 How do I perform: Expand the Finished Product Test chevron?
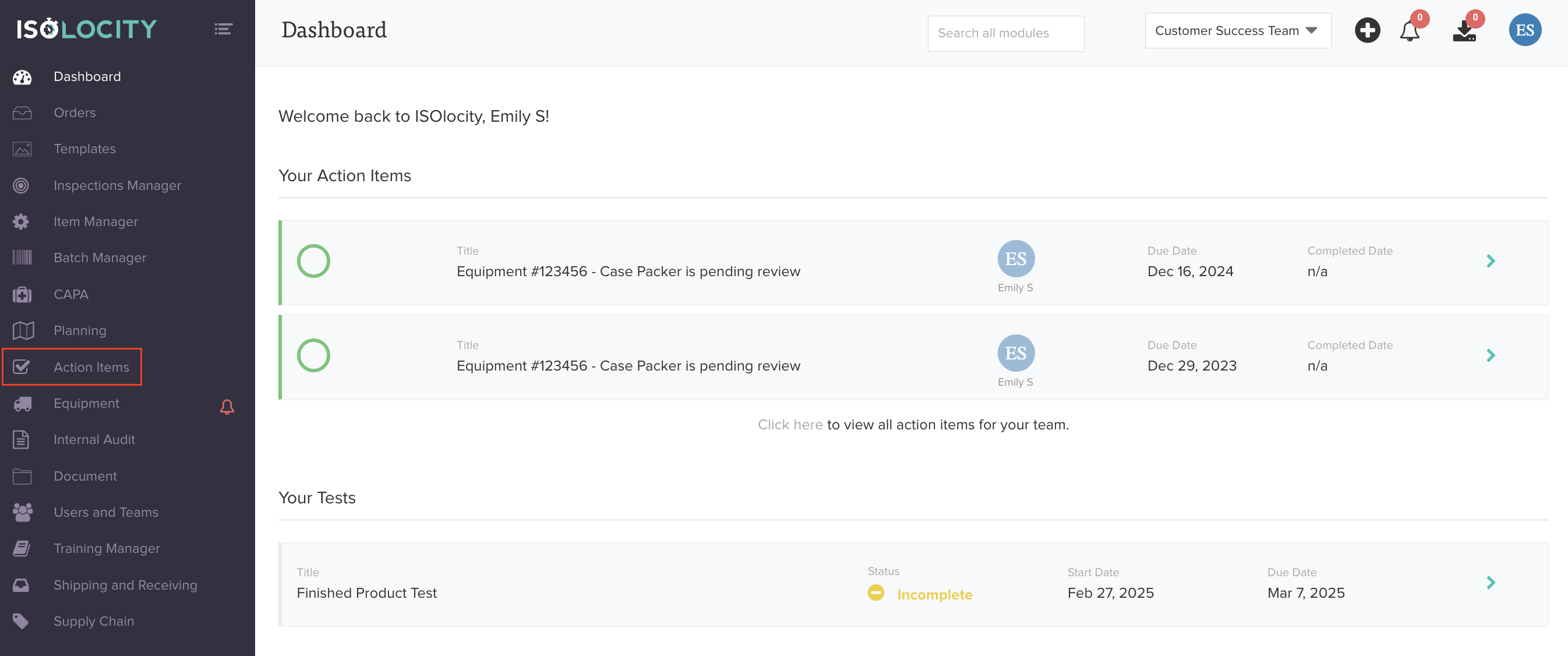click(x=1490, y=583)
